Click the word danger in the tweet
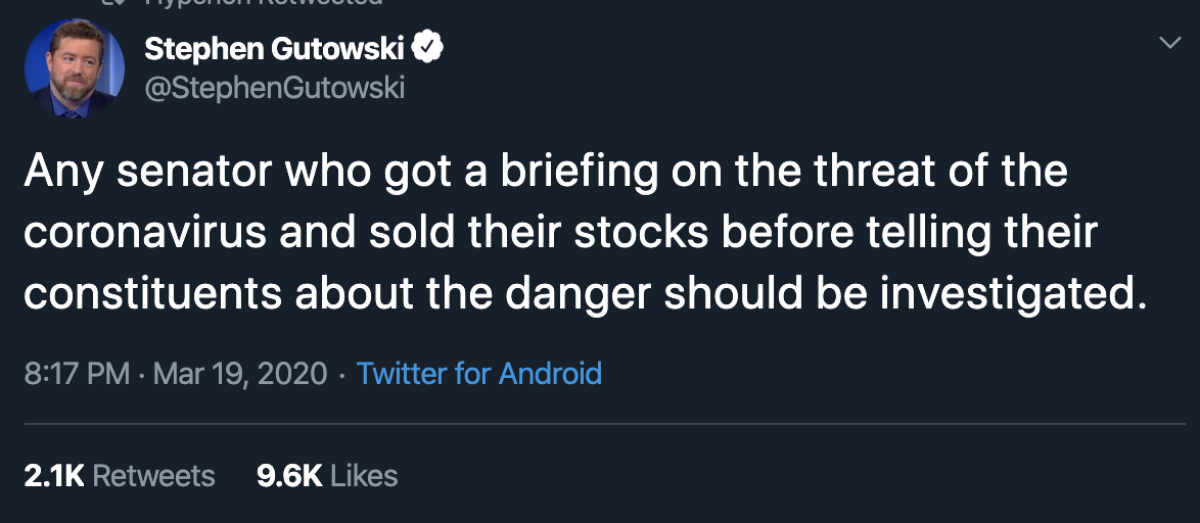 pos(584,295)
